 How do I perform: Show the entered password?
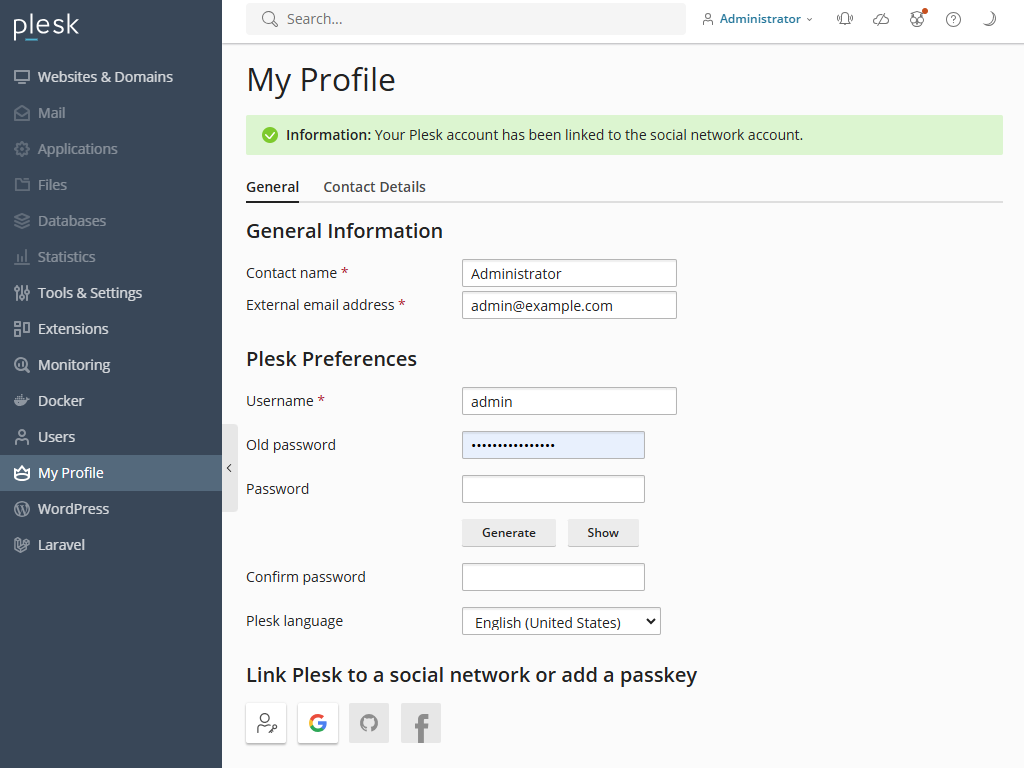point(603,532)
